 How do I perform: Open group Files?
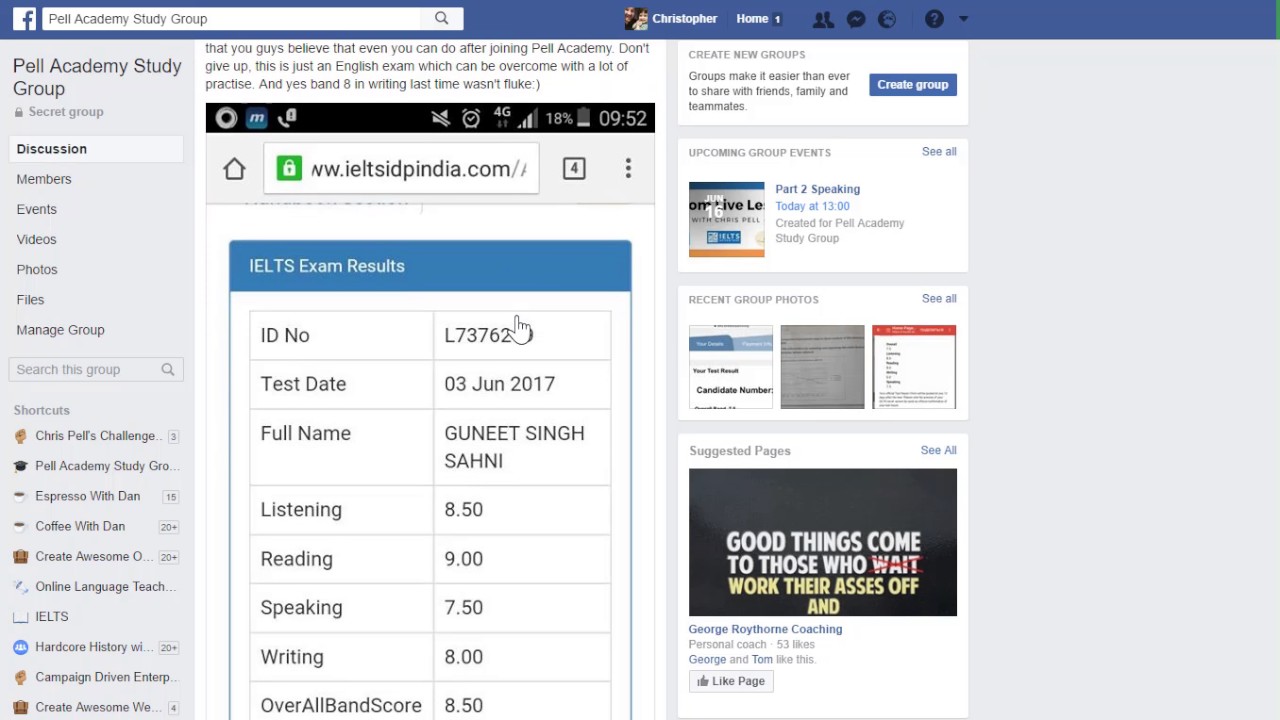click(x=30, y=299)
